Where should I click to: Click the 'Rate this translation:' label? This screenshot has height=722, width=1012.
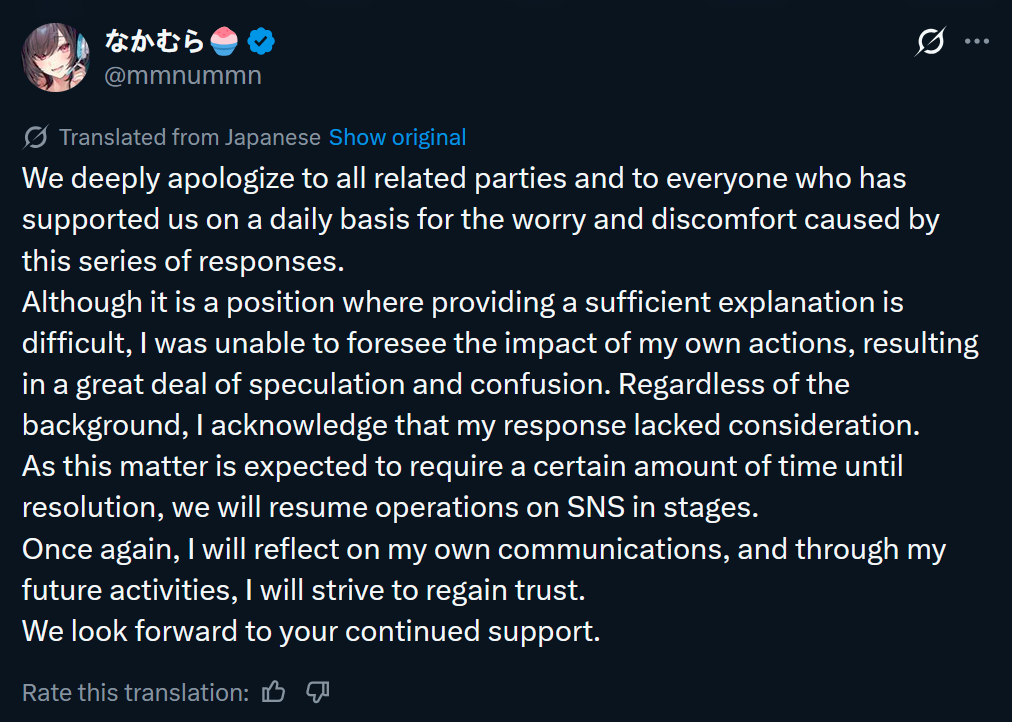[x=135, y=692]
